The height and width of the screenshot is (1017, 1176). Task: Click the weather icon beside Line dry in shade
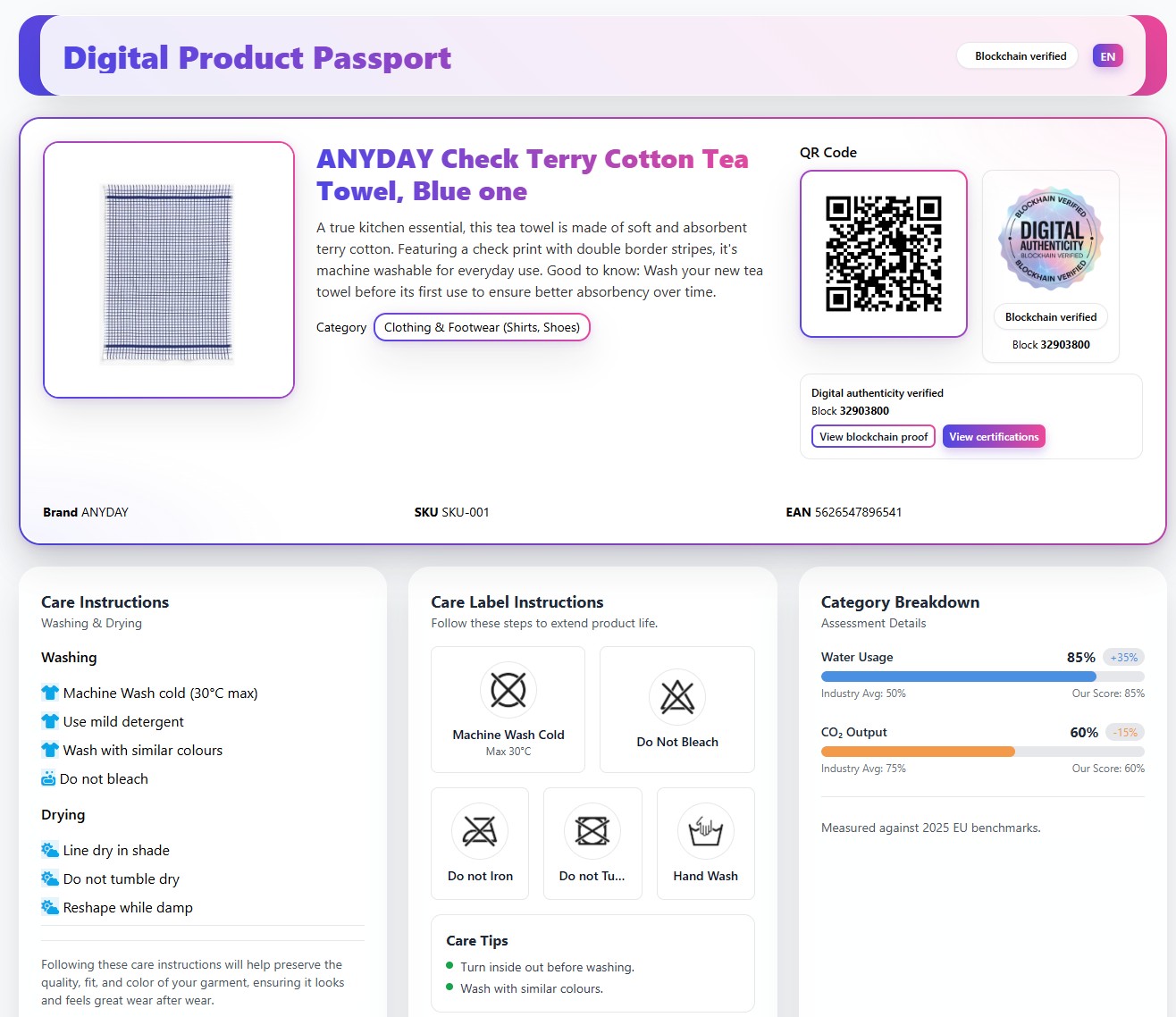tap(50, 850)
